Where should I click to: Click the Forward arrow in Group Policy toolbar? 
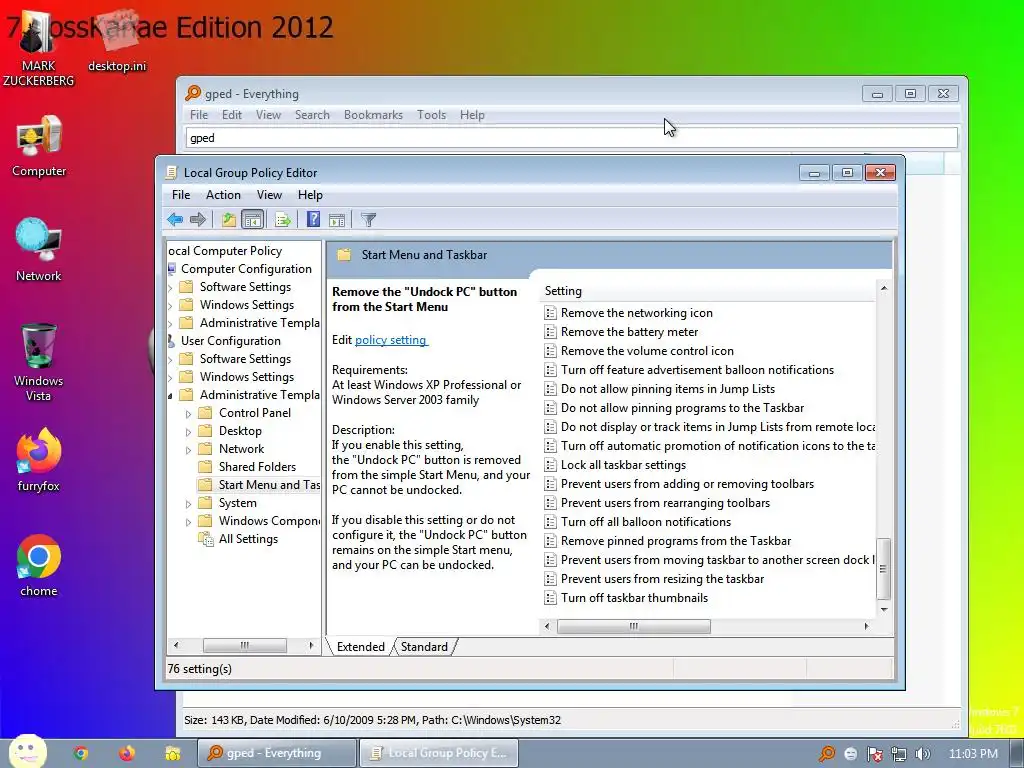pos(197,219)
